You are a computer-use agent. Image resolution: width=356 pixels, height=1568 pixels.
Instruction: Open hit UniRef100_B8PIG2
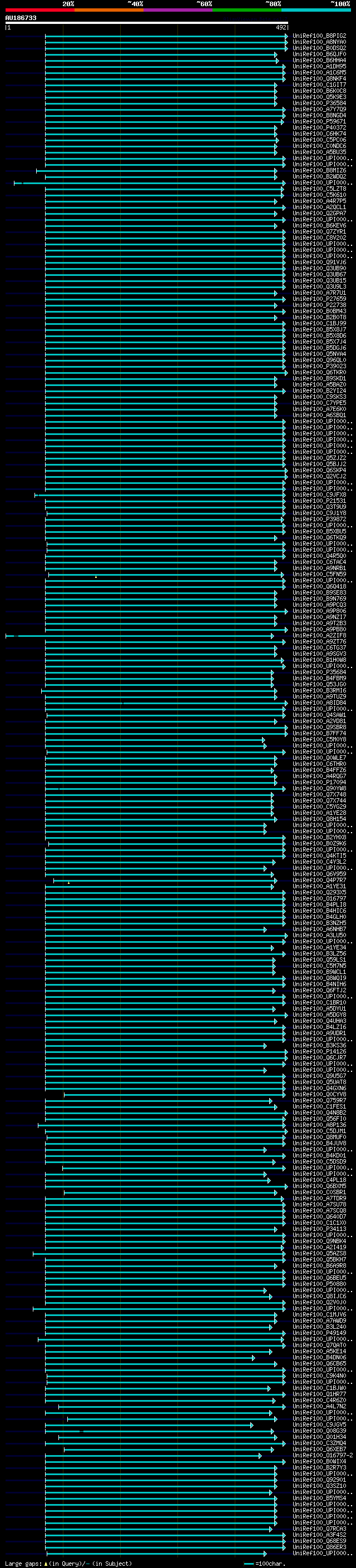click(x=319, y=36)
